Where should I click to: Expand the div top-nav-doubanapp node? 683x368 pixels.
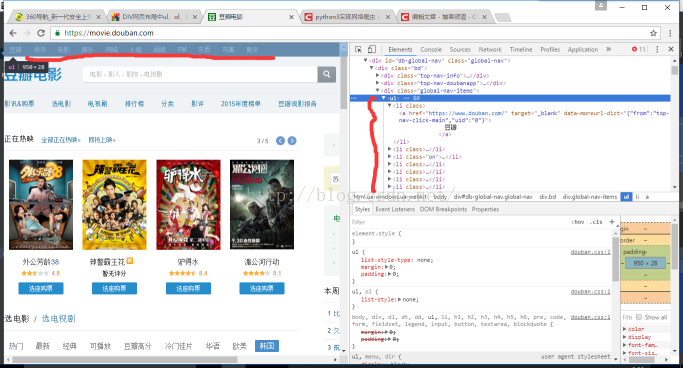coord(377,83)
